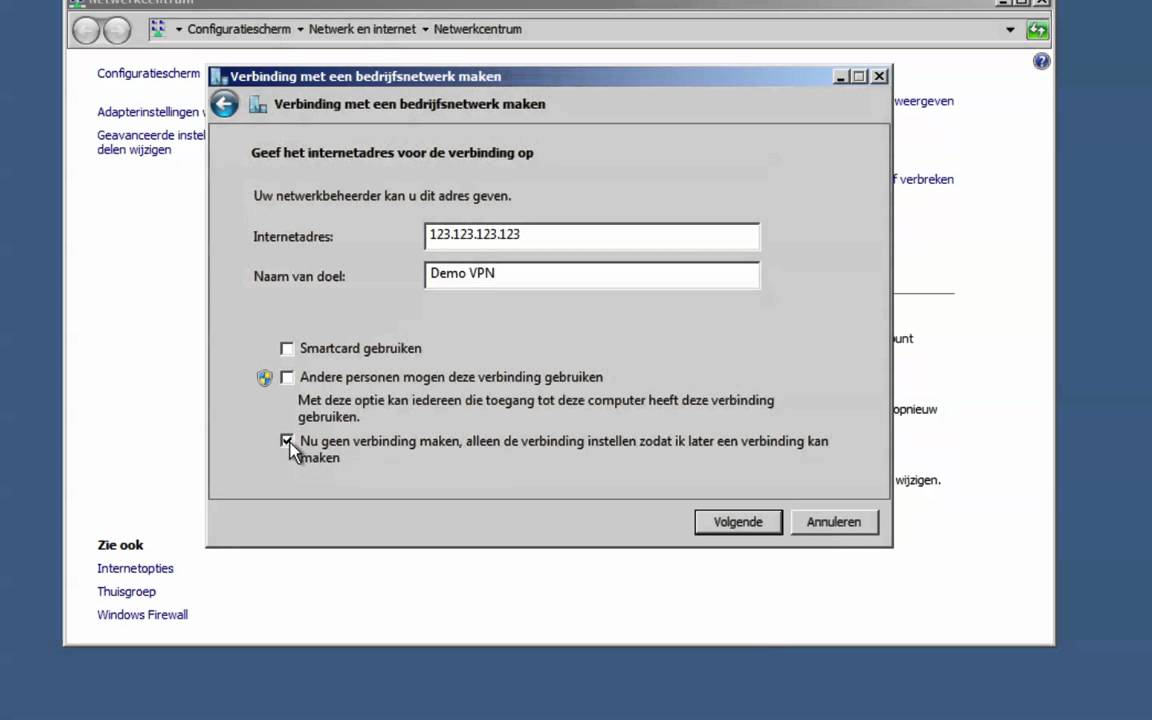Enable 'Smartcard gebruiken' checkbox
The height and width of the screenshot is (720, 1152).
(x=287, y=348)
